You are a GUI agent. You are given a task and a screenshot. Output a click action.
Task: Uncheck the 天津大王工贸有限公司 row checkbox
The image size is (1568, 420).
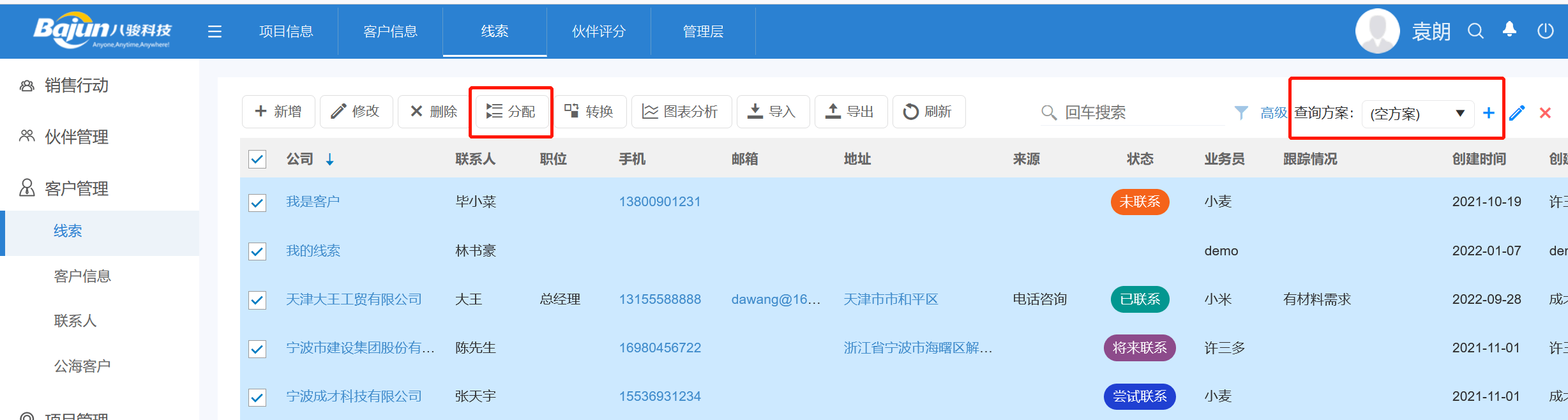[257, 300]
